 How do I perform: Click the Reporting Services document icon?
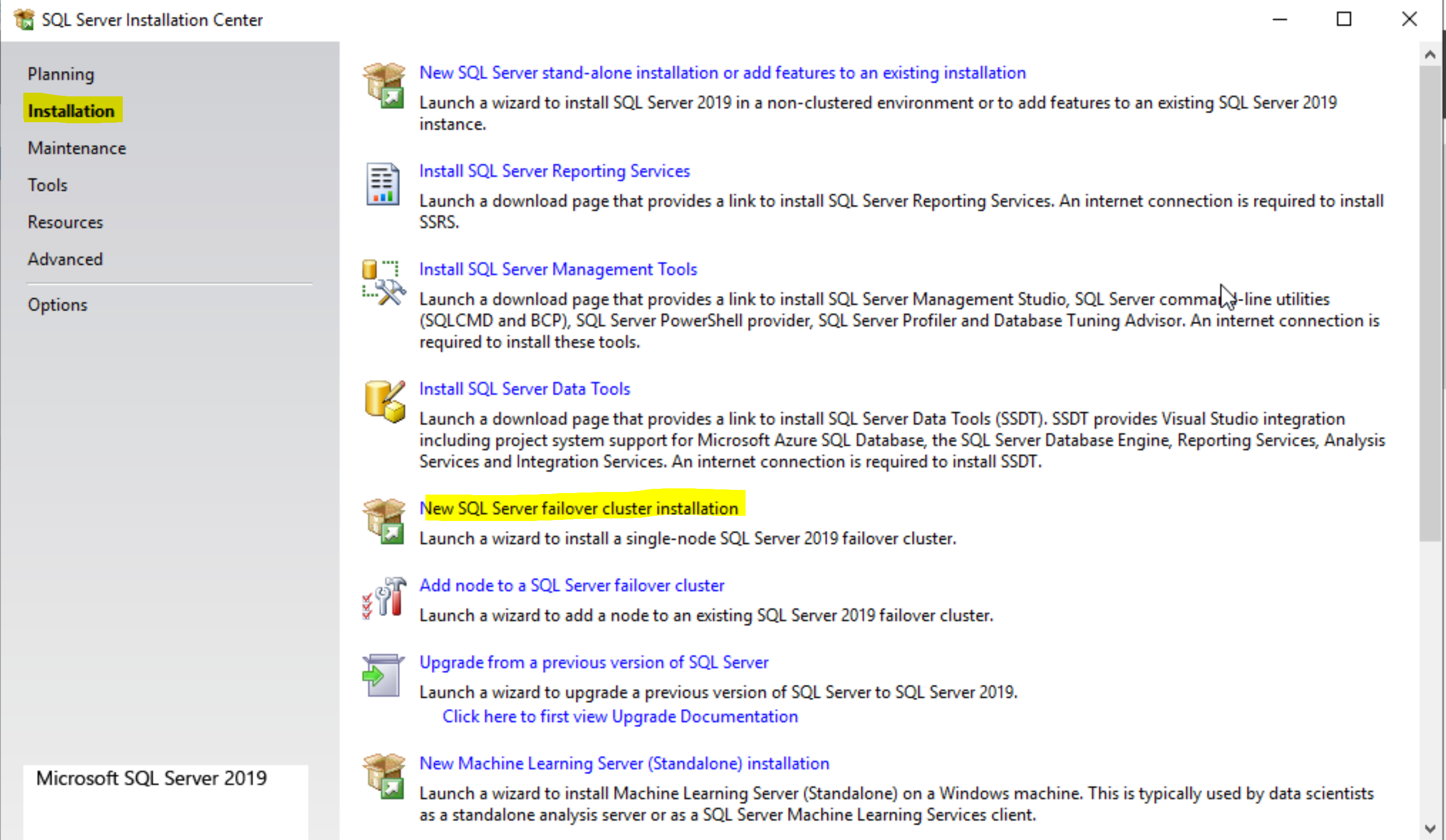(x=383, y=184)
